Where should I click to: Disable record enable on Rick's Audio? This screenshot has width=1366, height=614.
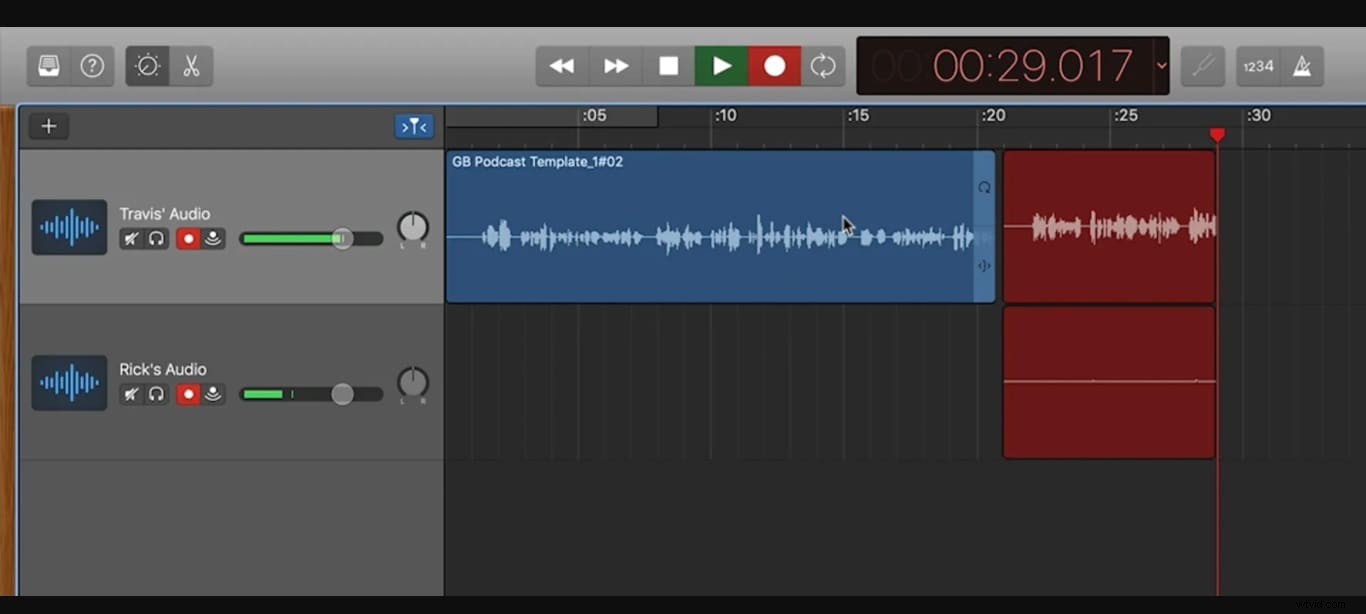point(188,394)
